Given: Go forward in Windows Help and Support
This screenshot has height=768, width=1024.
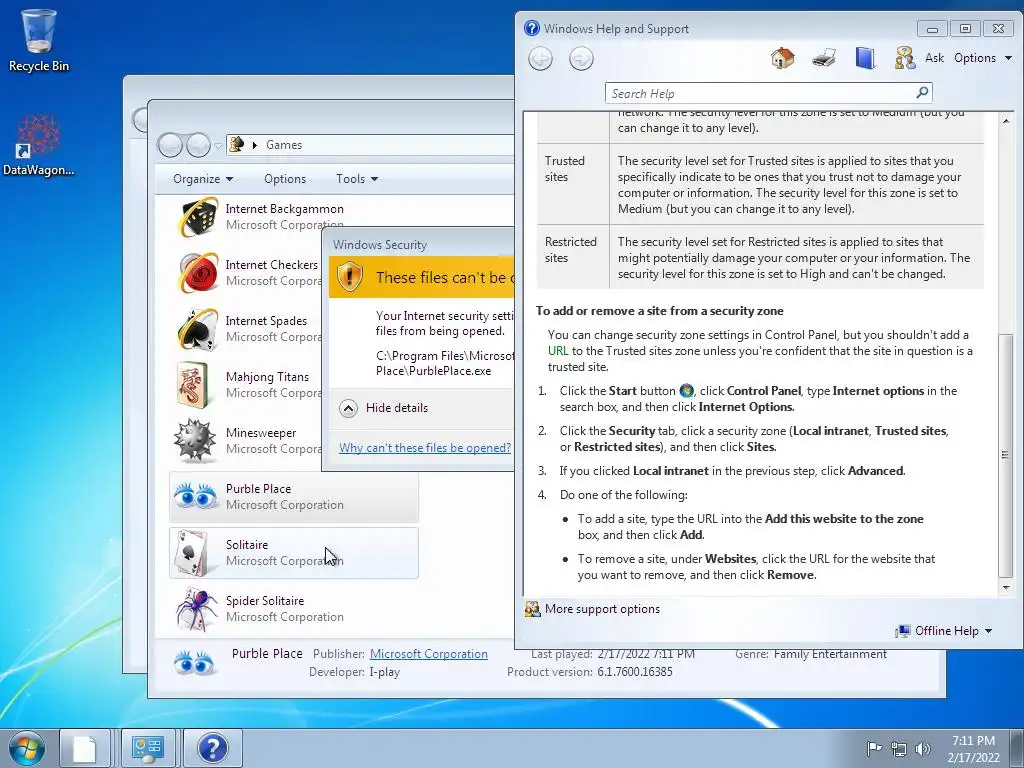Looking at the screenshot, I should 581,59.
